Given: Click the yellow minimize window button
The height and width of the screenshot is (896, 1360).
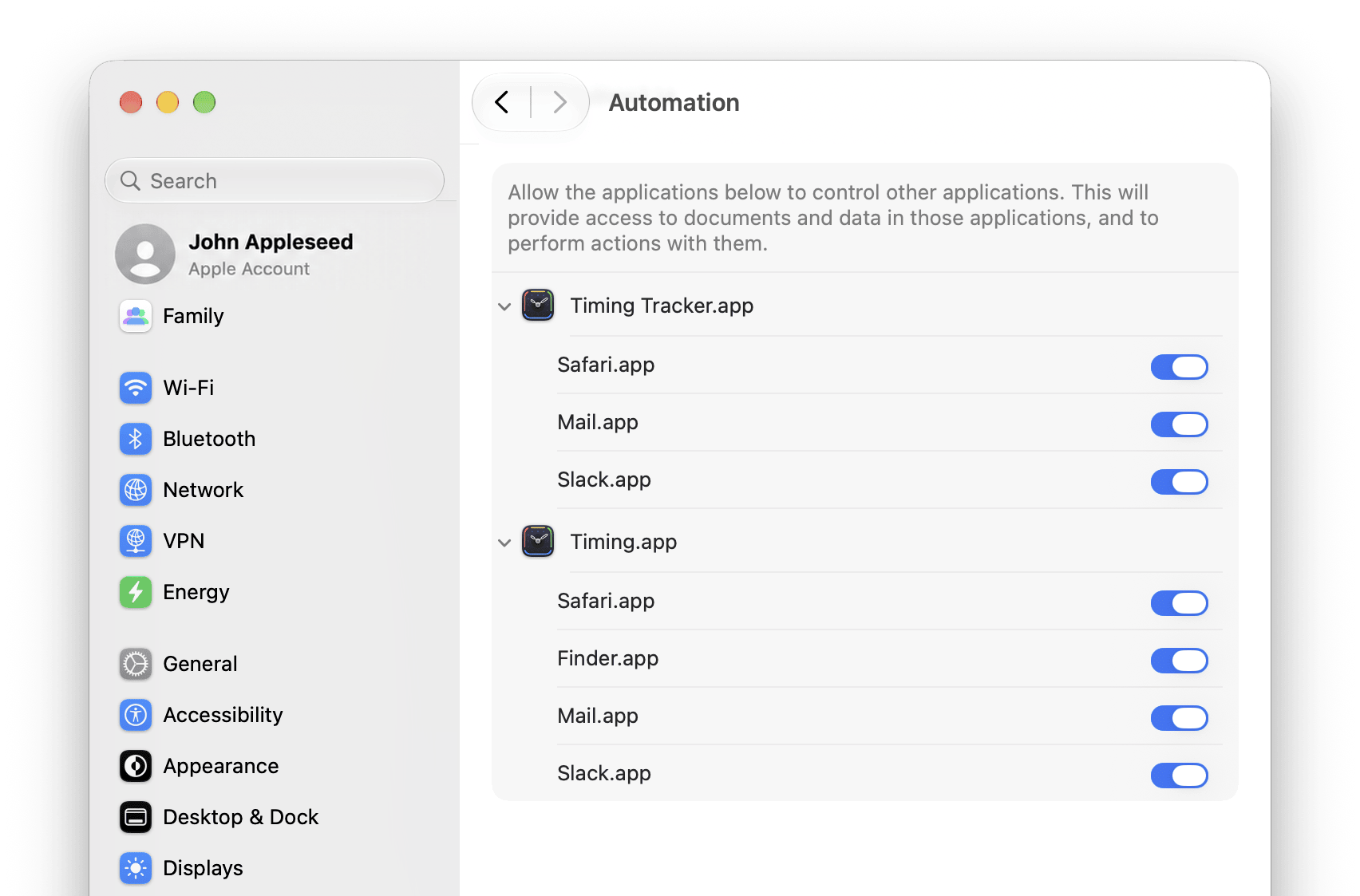Looking at the screenshot, I should 168,102.
